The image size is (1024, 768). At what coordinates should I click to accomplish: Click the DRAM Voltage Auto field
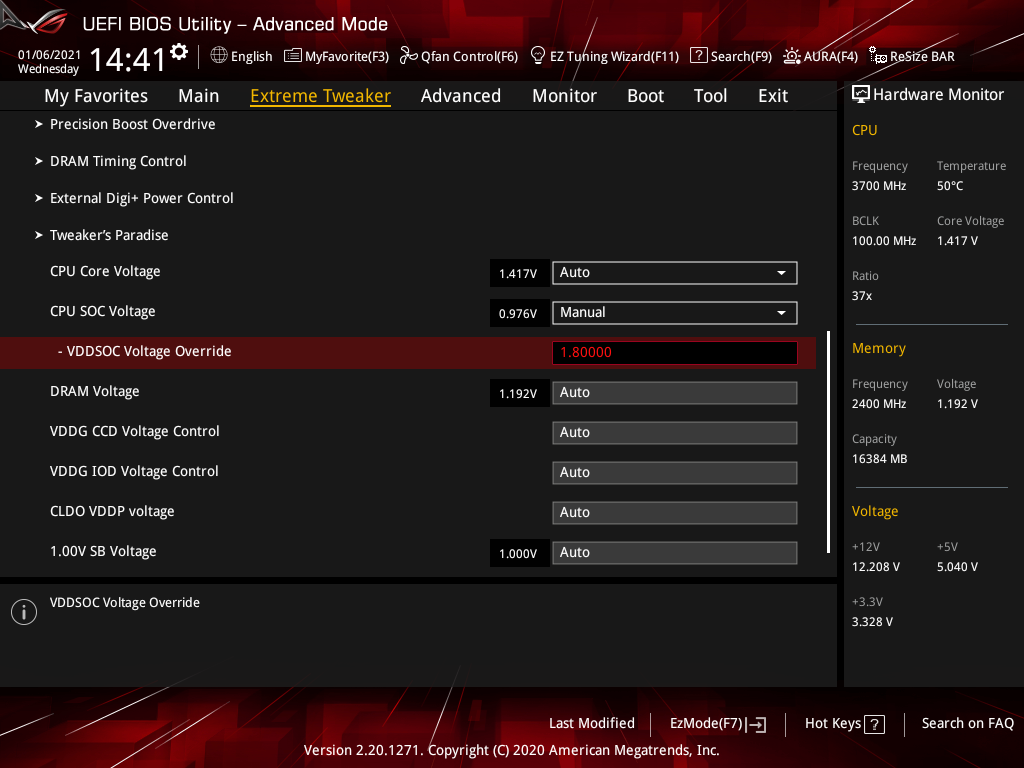675,392
